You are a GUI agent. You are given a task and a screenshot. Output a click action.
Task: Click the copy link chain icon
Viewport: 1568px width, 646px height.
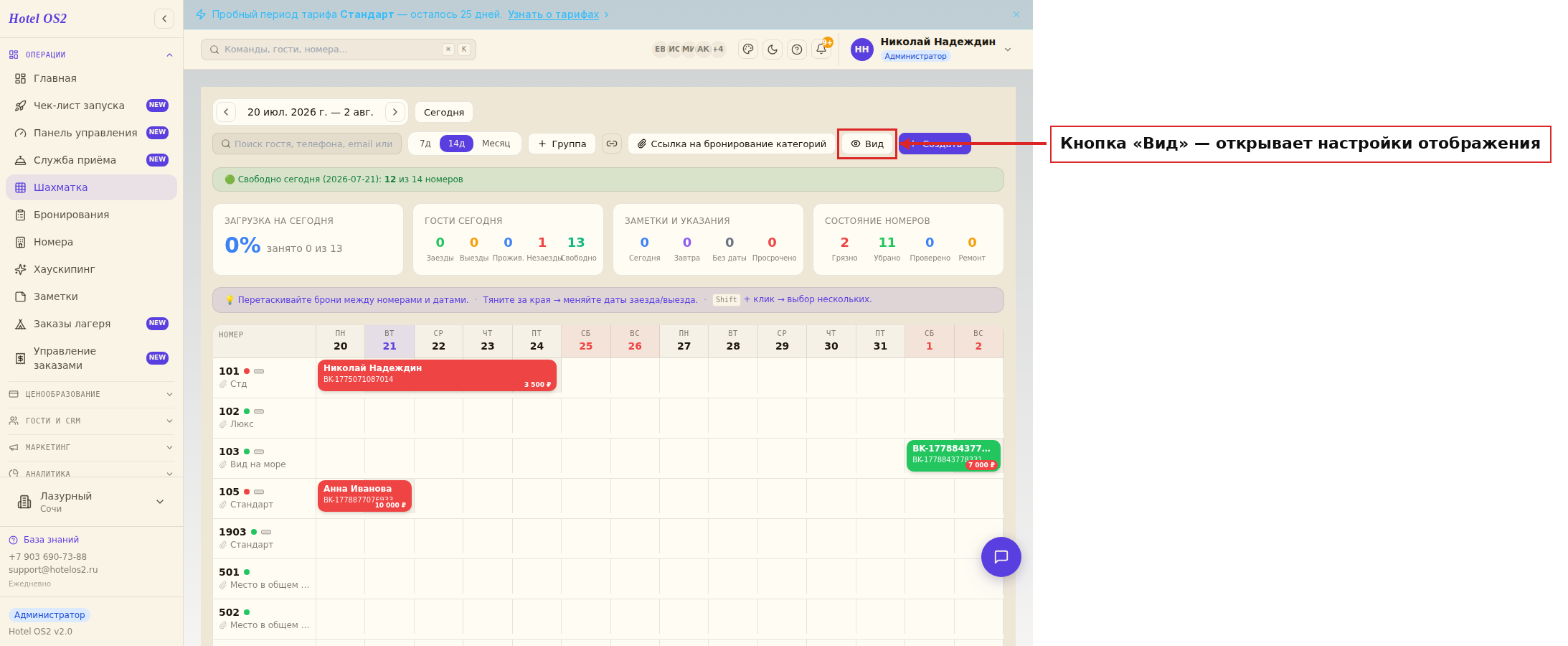pos(612,144)
